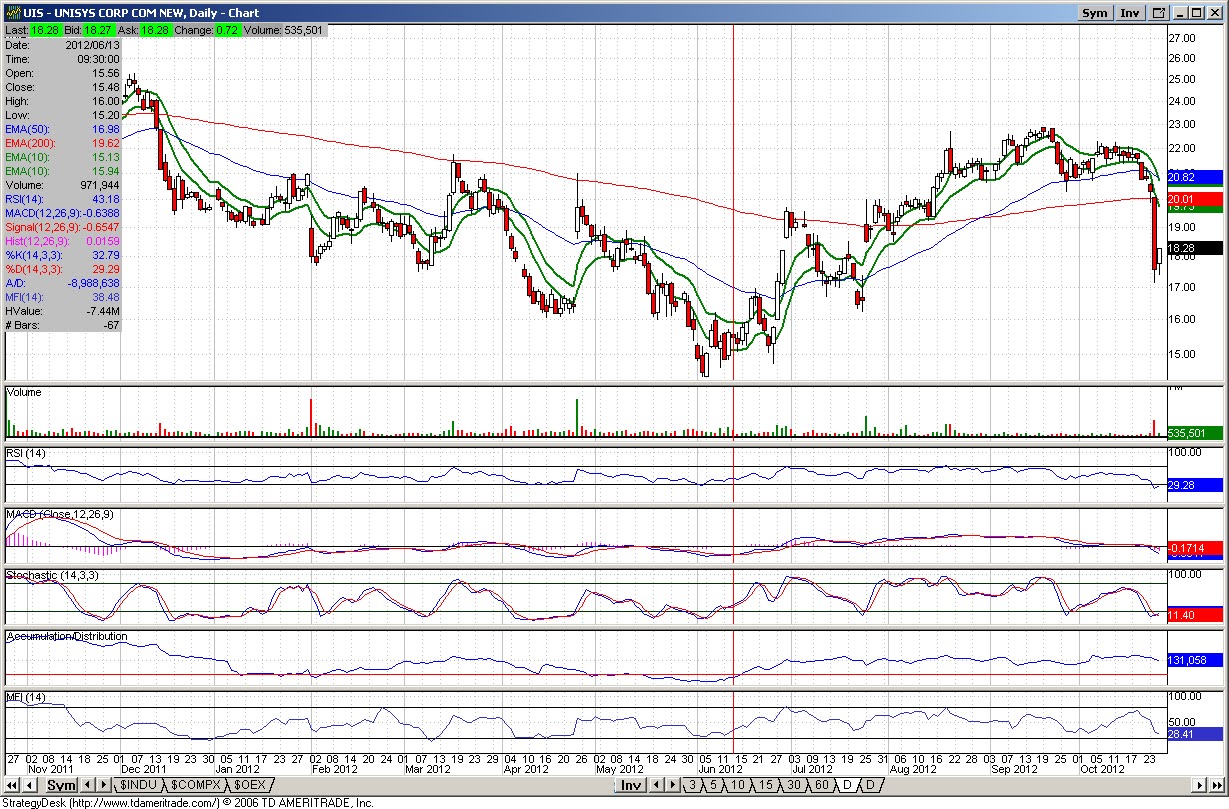Pop out the chart with the detach-window icon
This screenshot has width=1229, height=809.
[1158, 12]
